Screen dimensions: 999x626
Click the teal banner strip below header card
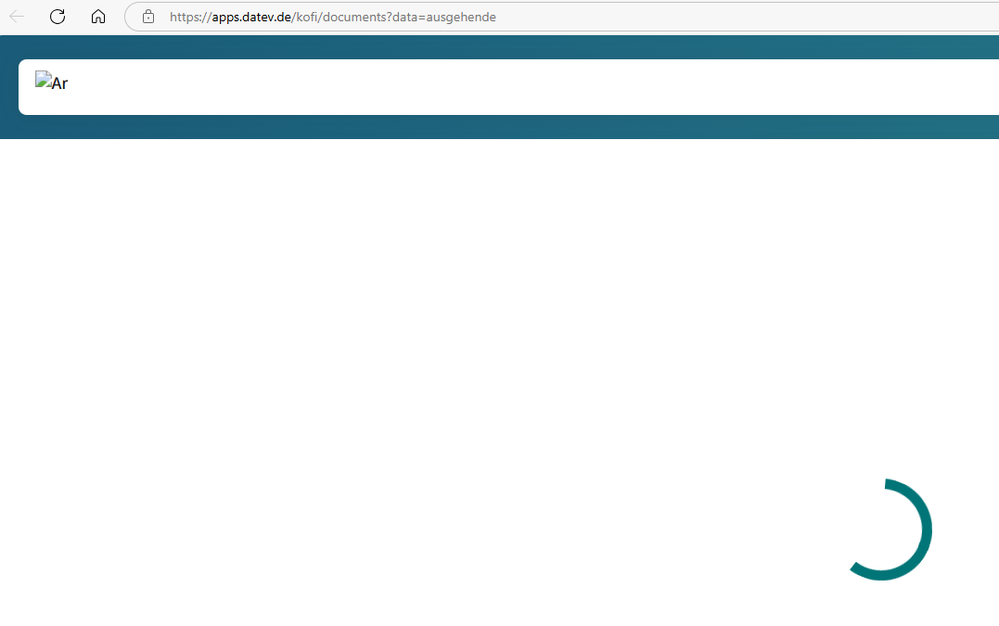[x=500, y=127]
